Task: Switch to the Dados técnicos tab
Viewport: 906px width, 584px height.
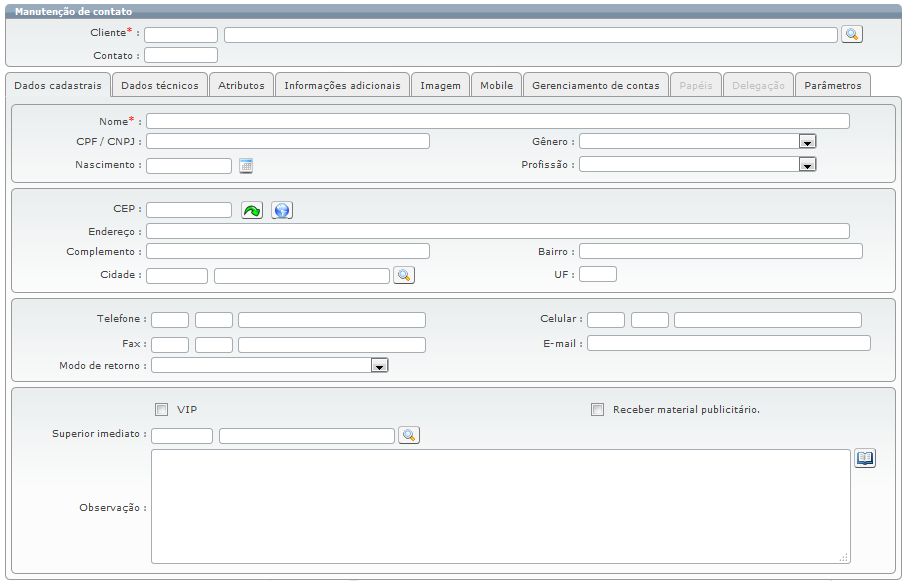Action: coord(160,85)
